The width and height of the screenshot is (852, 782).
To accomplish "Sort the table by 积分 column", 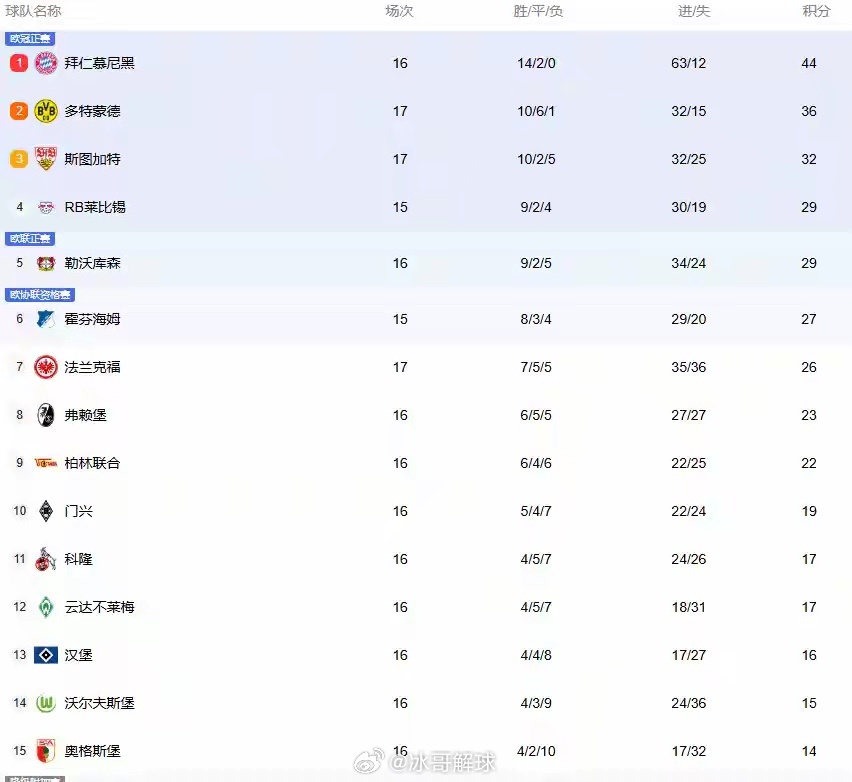I will click(816, 11).
